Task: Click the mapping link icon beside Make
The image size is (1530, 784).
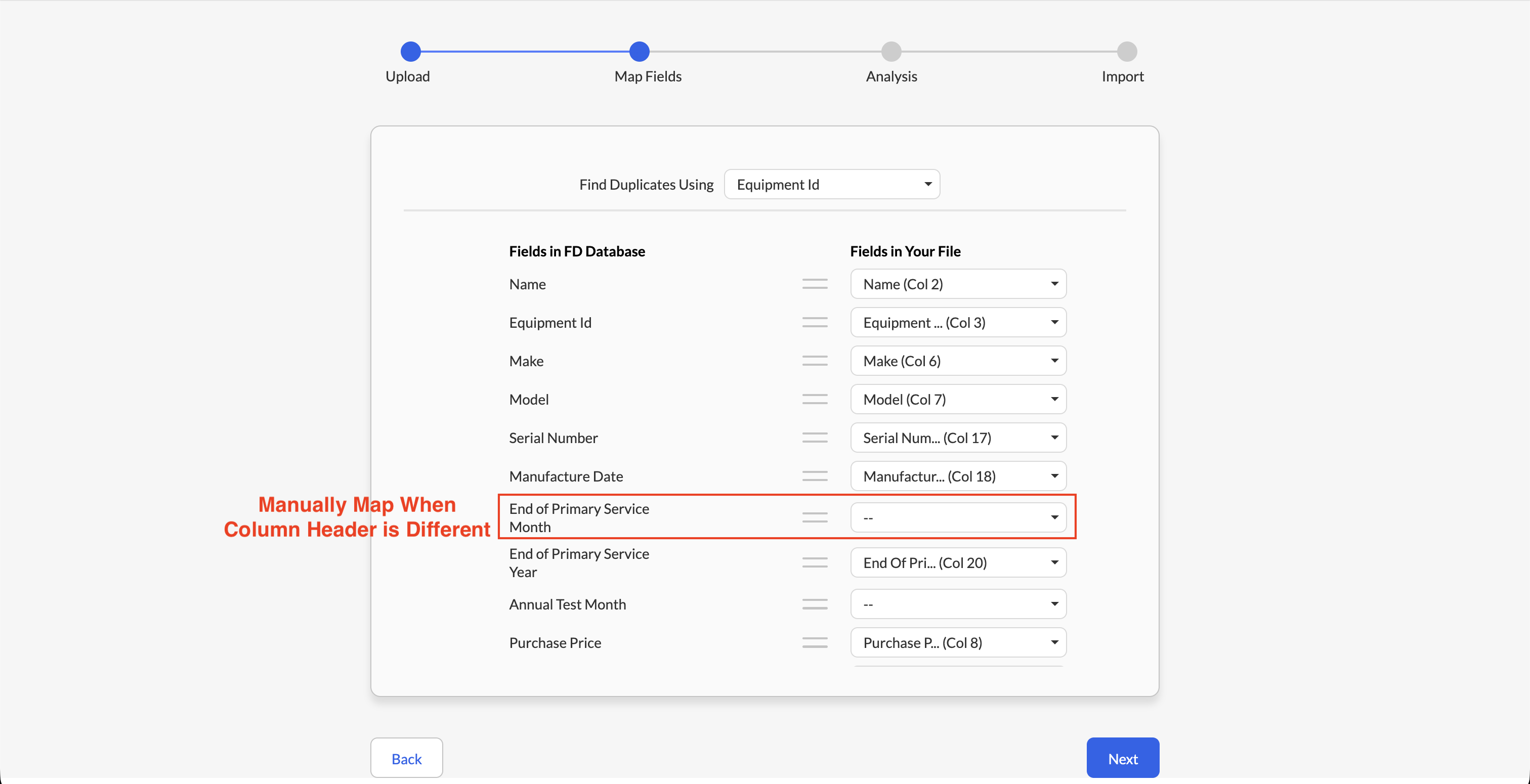Action: pos(814,361)
